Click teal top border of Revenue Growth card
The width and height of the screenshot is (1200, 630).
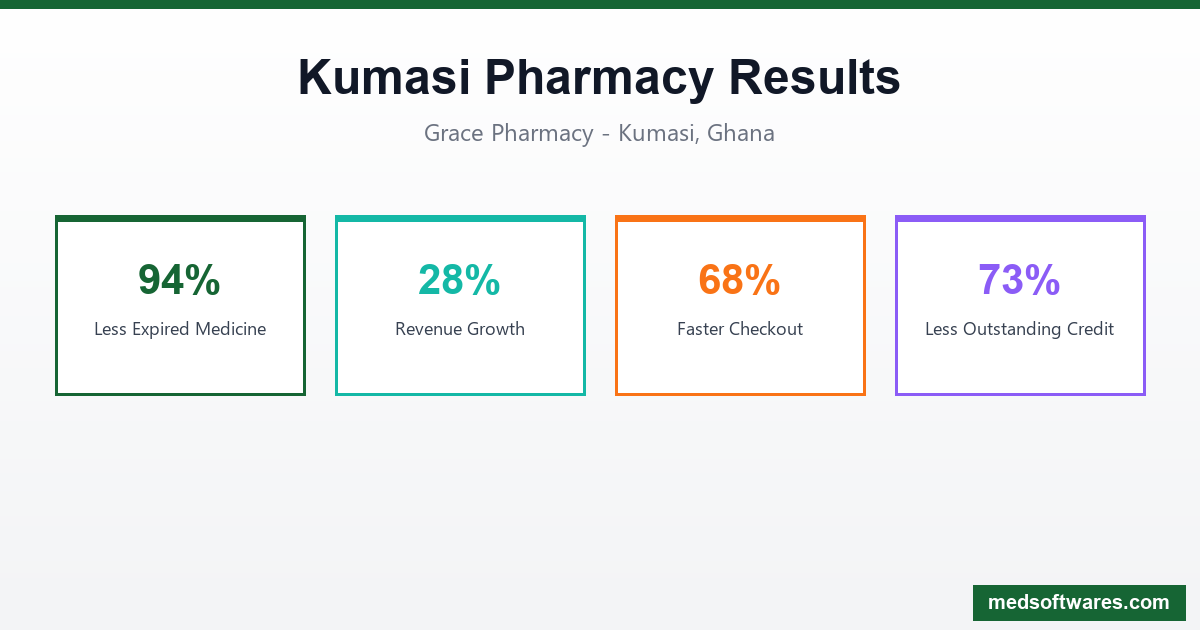tap(460, 218)
